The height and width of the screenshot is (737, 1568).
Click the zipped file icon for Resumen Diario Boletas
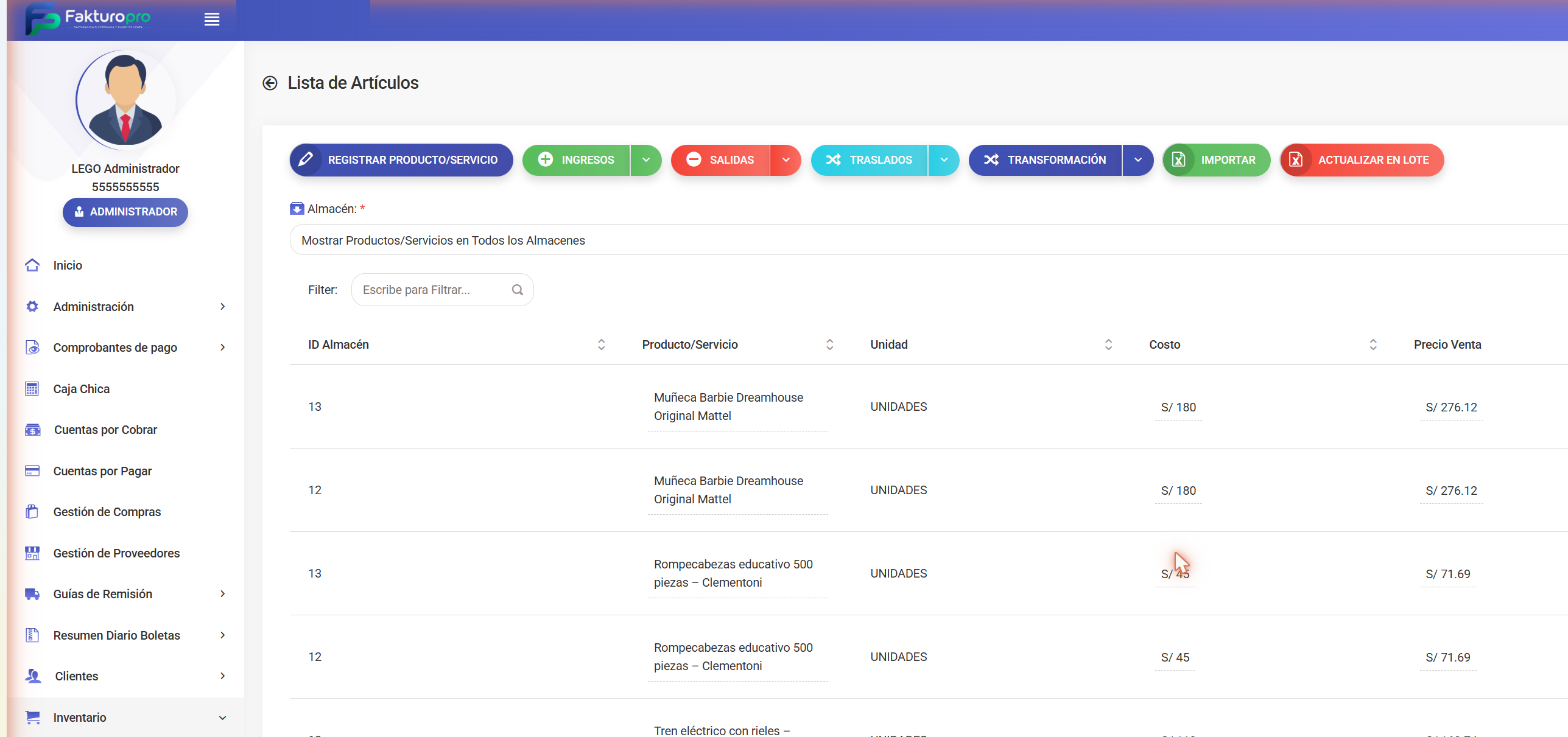[x=32, y=635]
